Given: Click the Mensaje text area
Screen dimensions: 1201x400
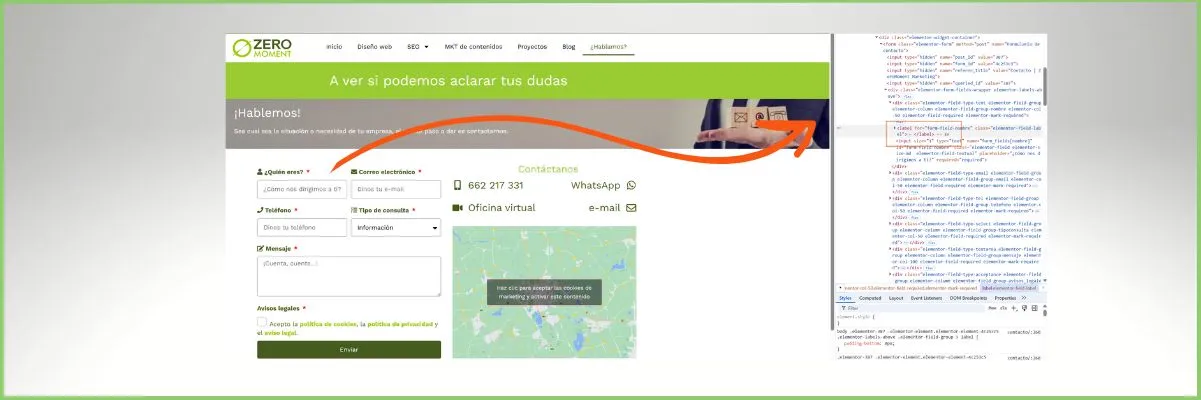Looking at the screenshot, I should point(348,276).
